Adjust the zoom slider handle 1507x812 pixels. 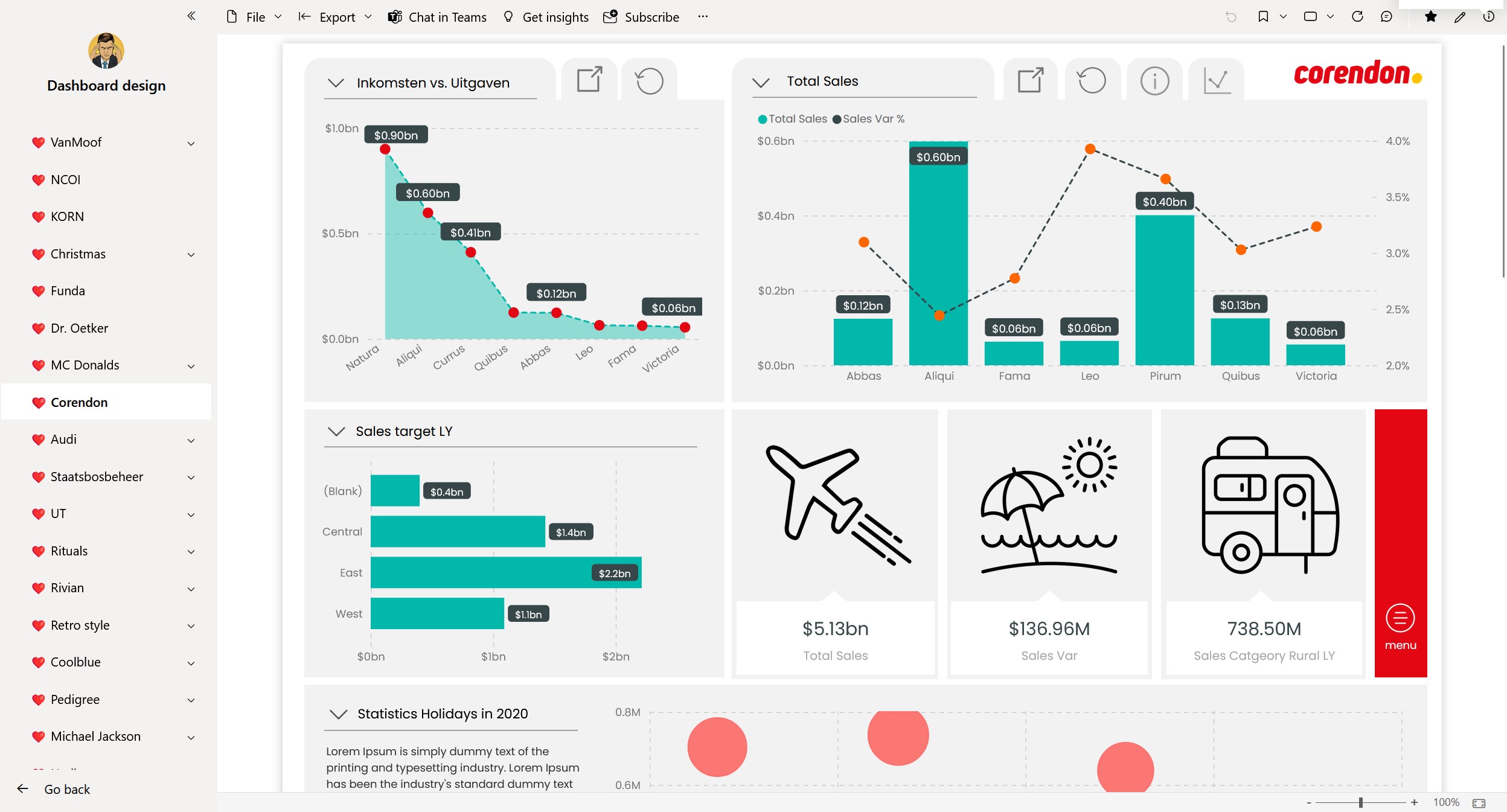point(1361,802)
